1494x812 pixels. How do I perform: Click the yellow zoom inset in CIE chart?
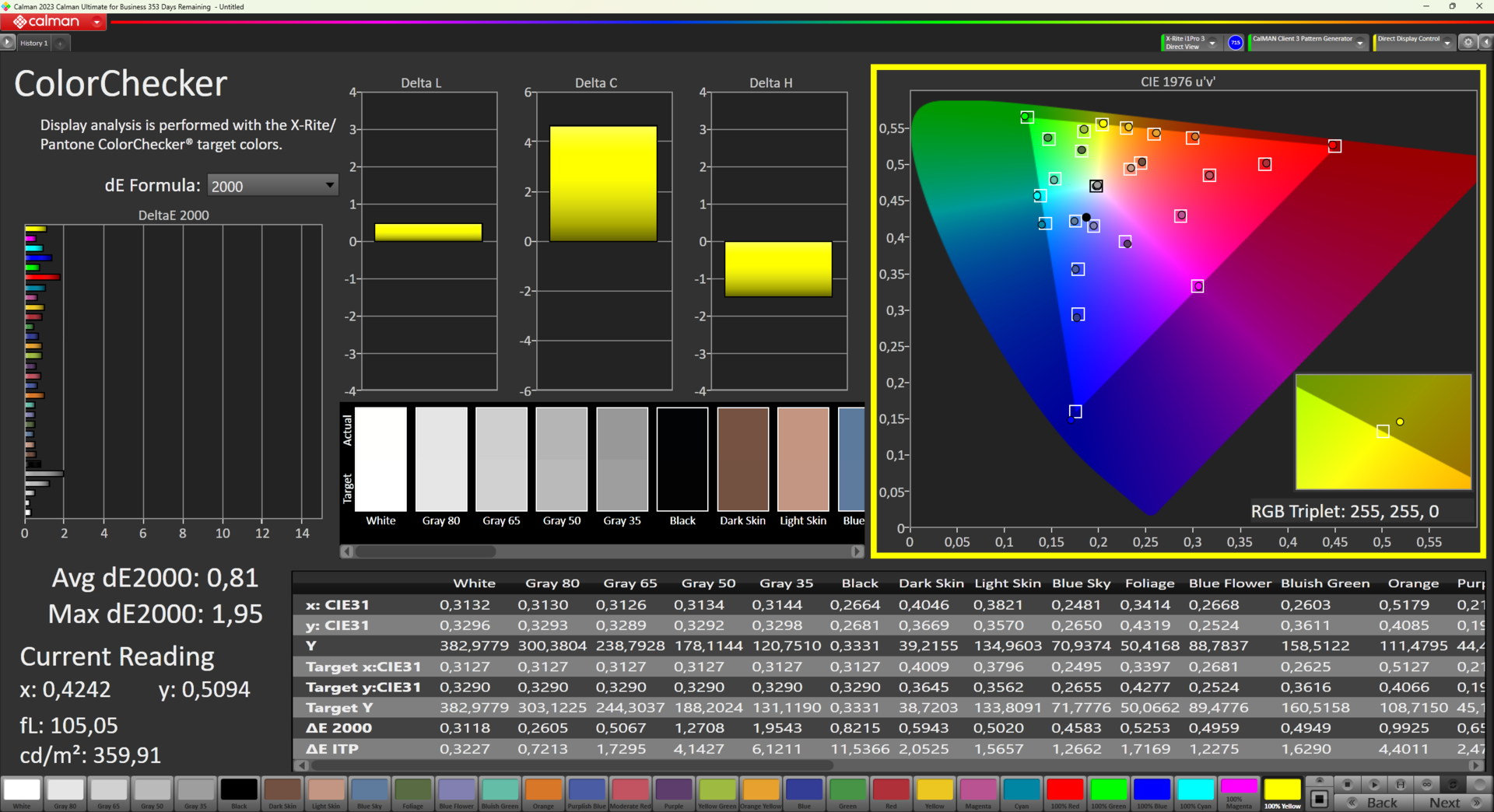[1384, 432]
